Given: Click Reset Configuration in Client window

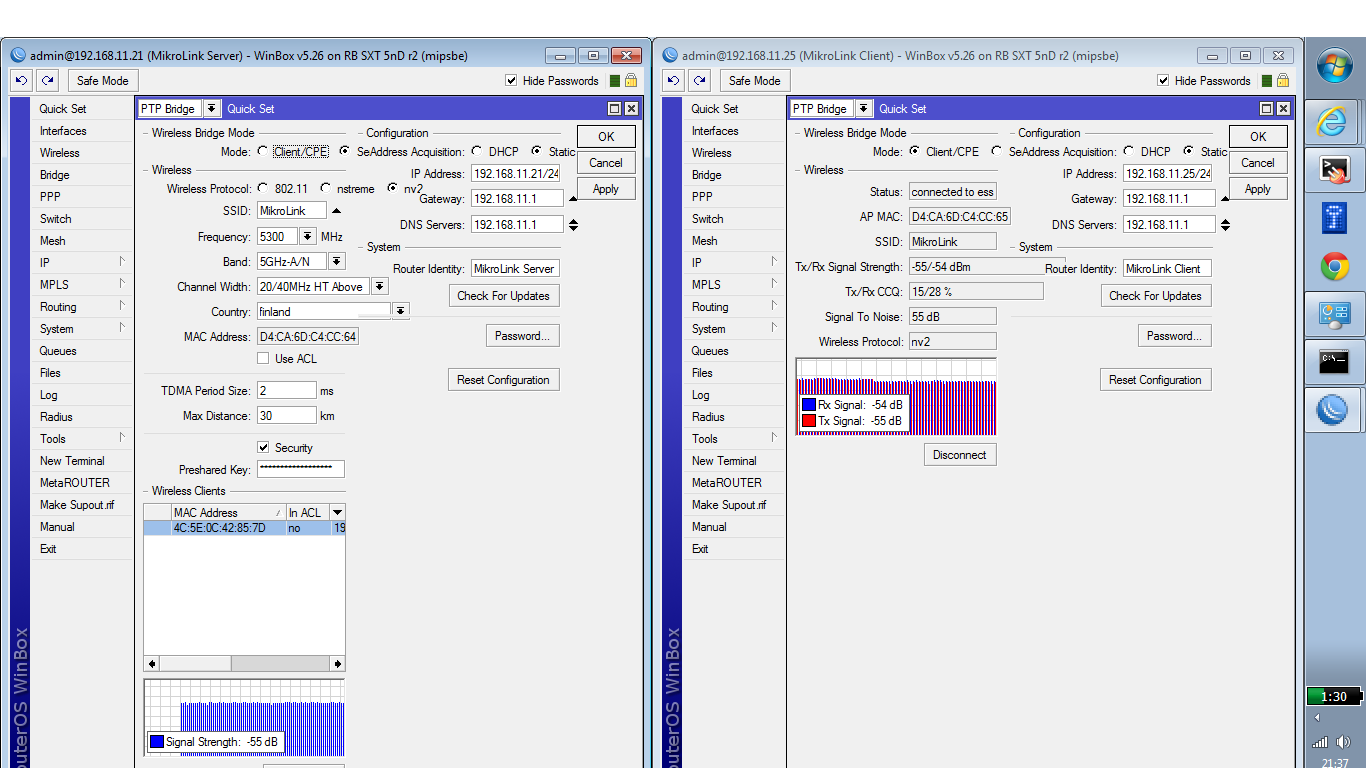Looking at the screenshot, I should point(1156,380).
